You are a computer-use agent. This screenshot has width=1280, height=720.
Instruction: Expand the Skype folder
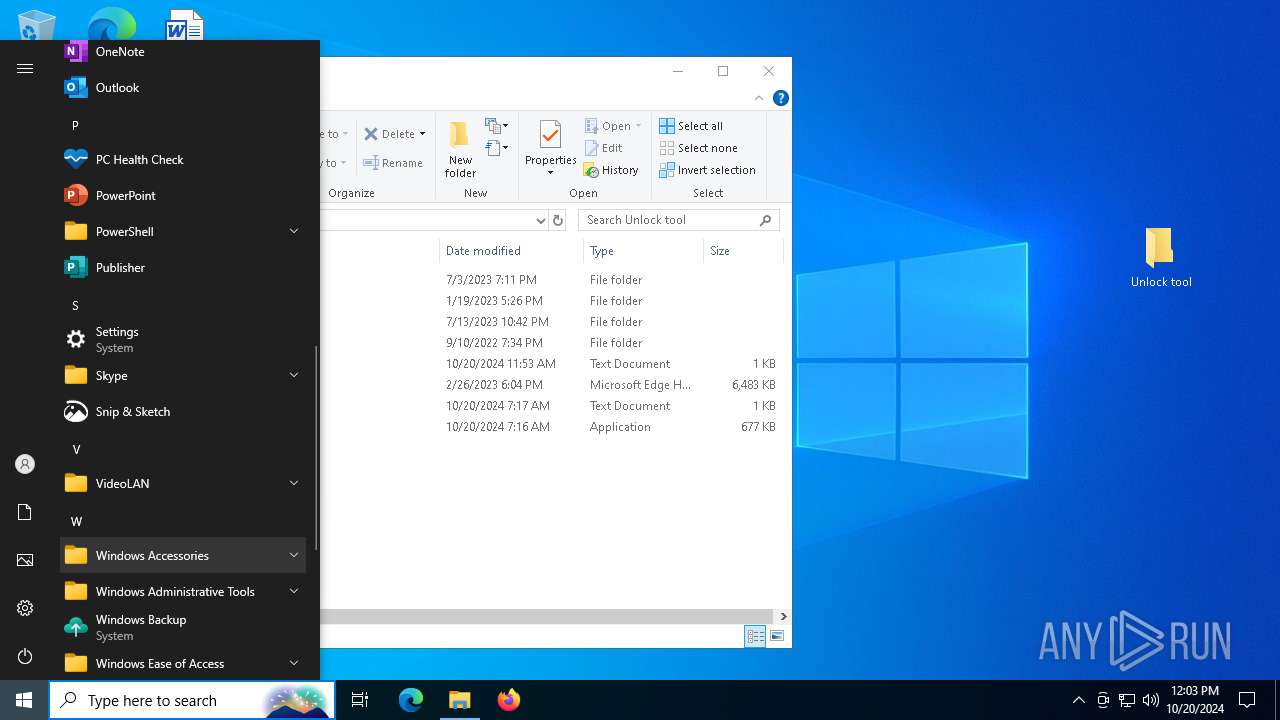(x=183, y=375)
